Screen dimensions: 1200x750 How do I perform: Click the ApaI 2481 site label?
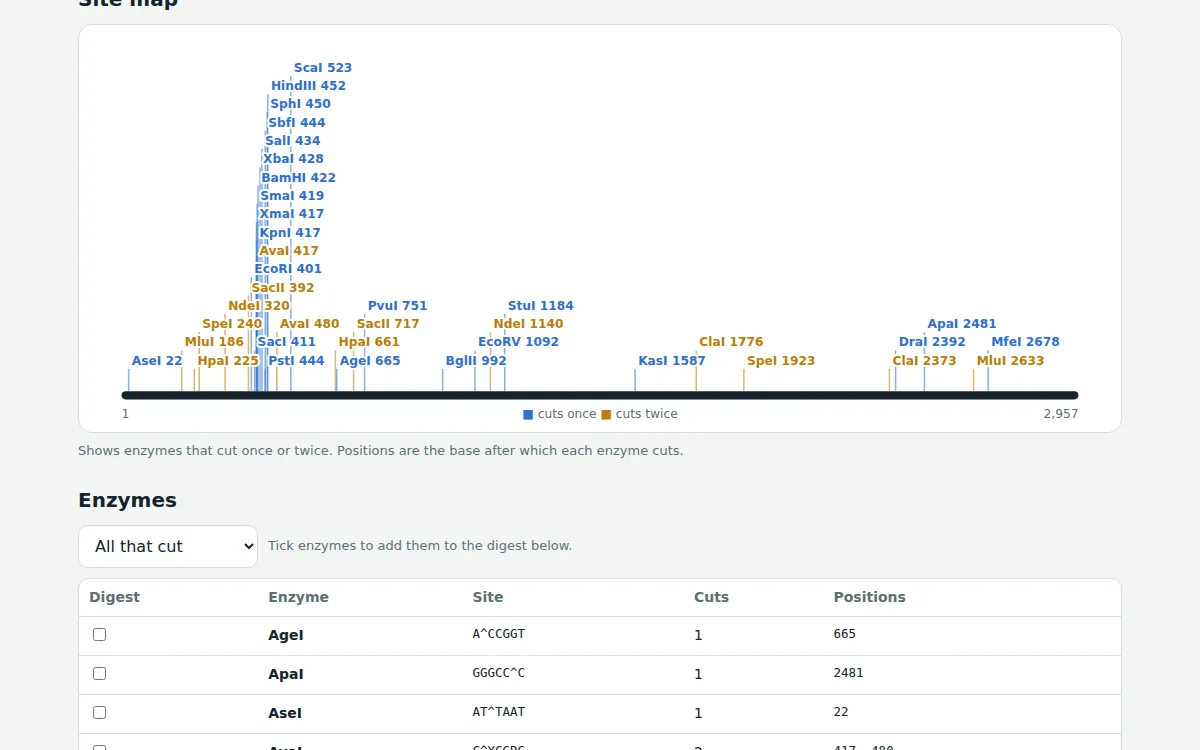962,324
